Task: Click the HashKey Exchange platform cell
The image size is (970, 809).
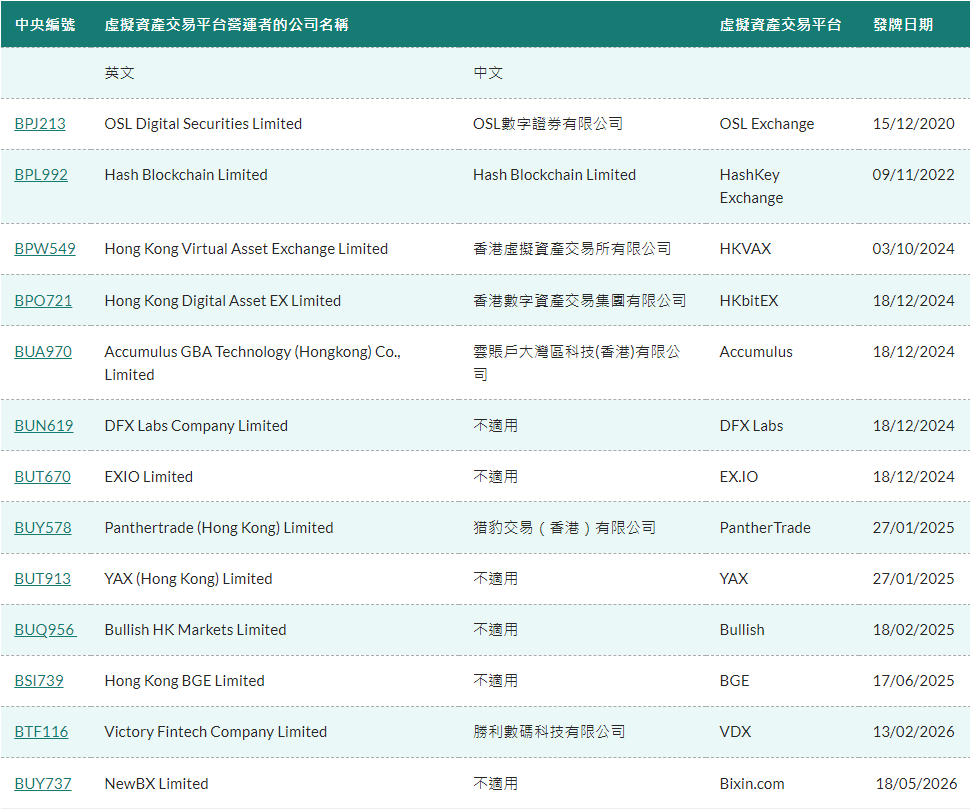Action: pyautogui.click(x=751, y=186)
